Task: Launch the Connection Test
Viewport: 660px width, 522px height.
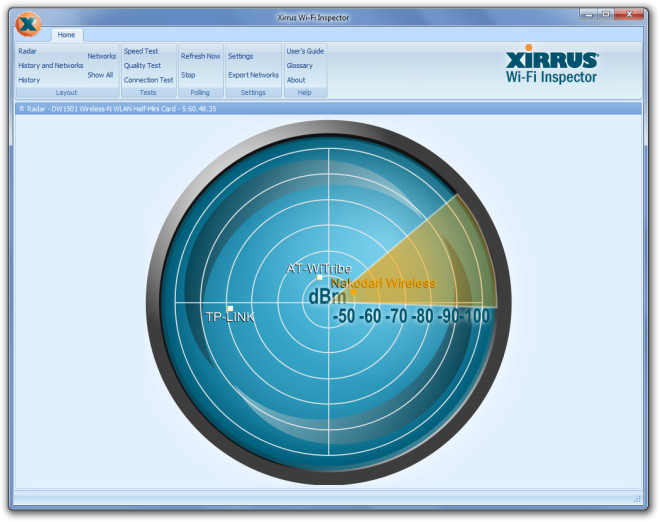Action: 148,80
